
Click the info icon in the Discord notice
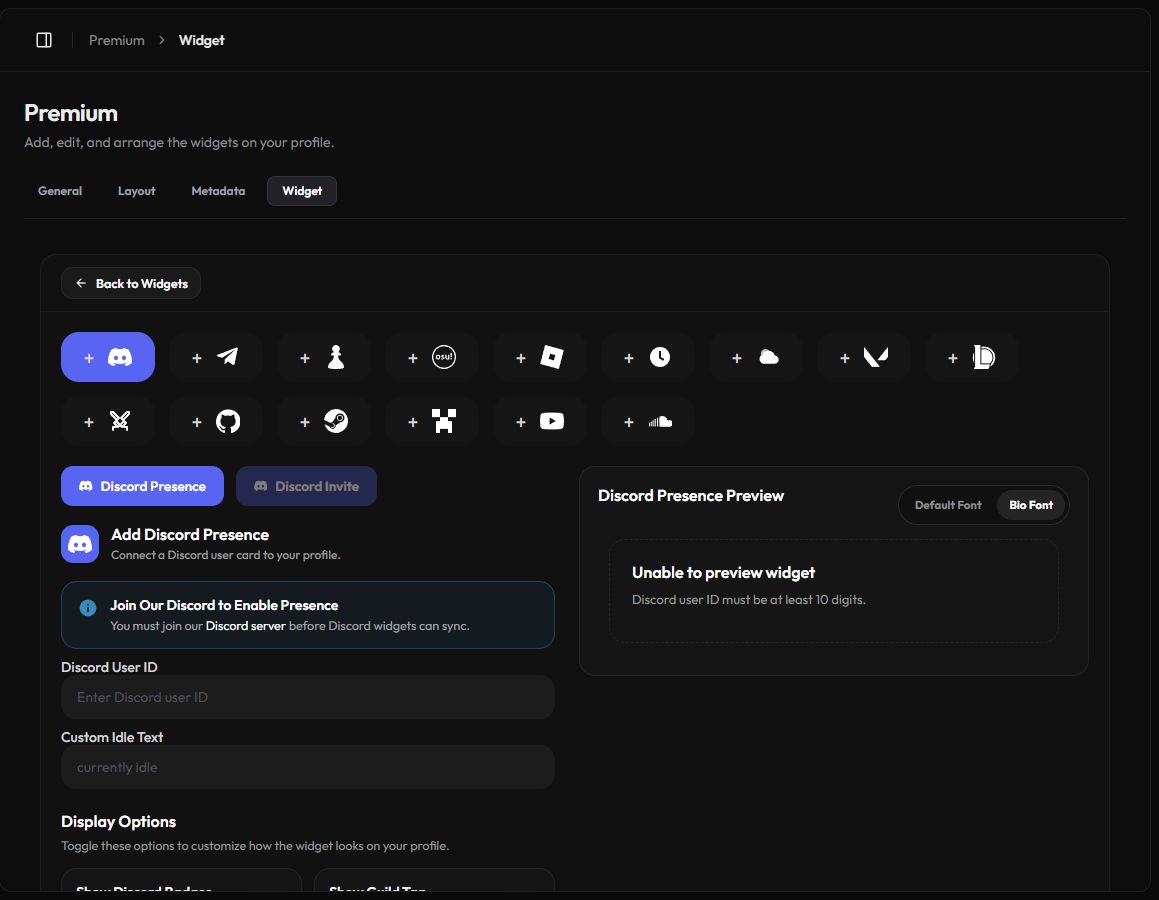88,608
